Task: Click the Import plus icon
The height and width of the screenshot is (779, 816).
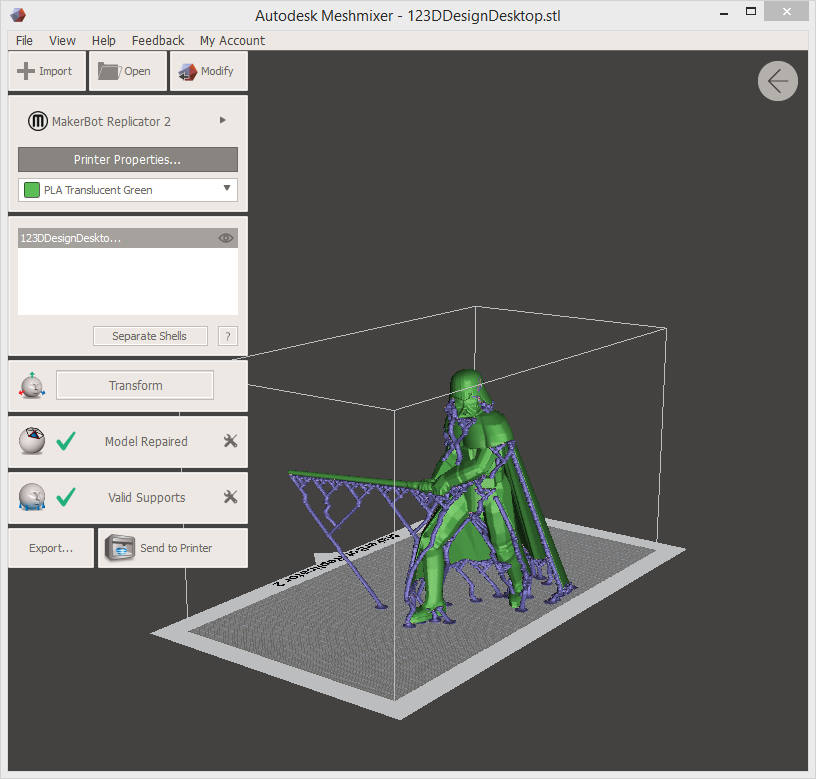Action: (27, 71)
